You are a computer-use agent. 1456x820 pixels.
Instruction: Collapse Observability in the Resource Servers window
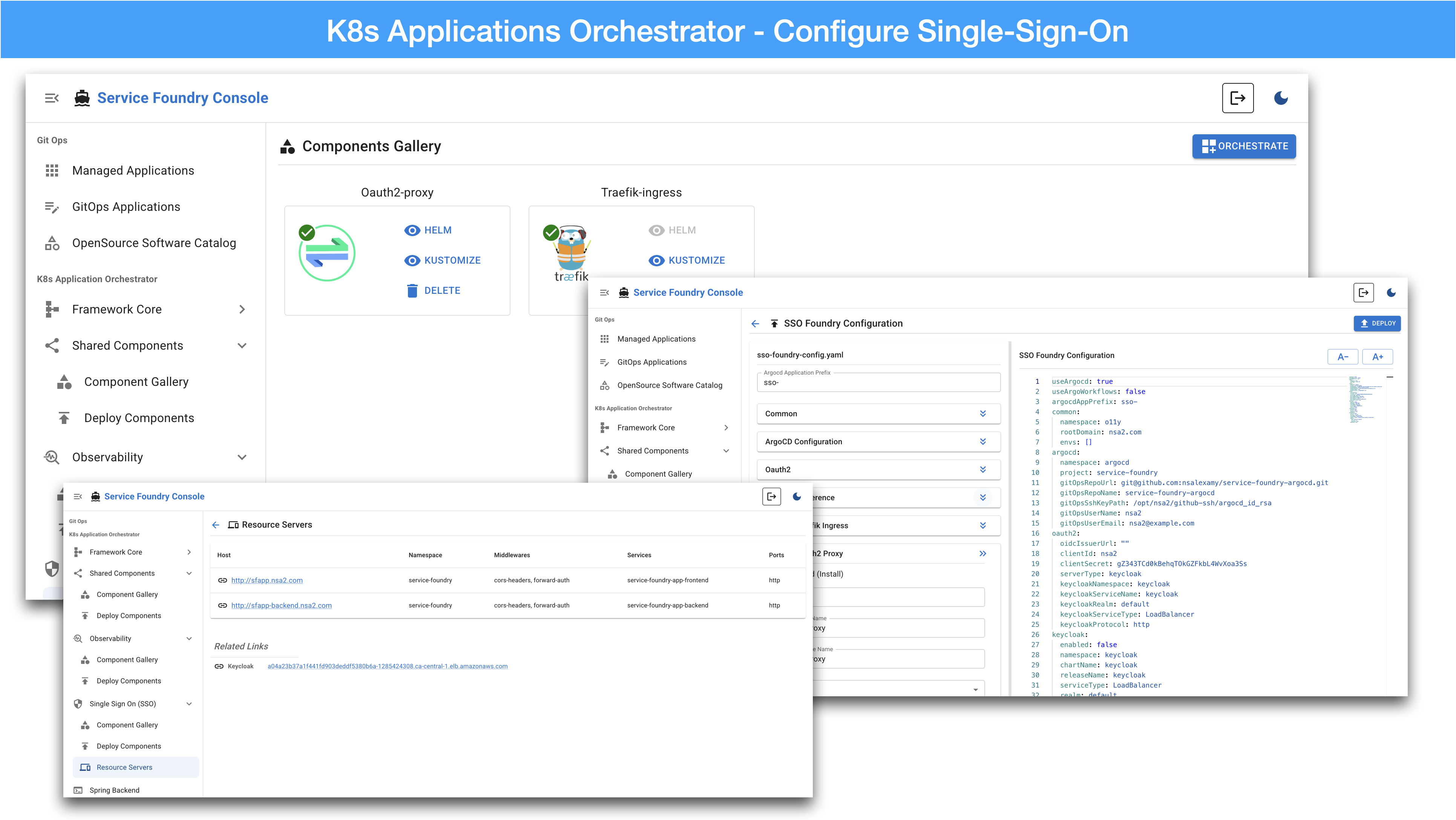click(189, 639)
